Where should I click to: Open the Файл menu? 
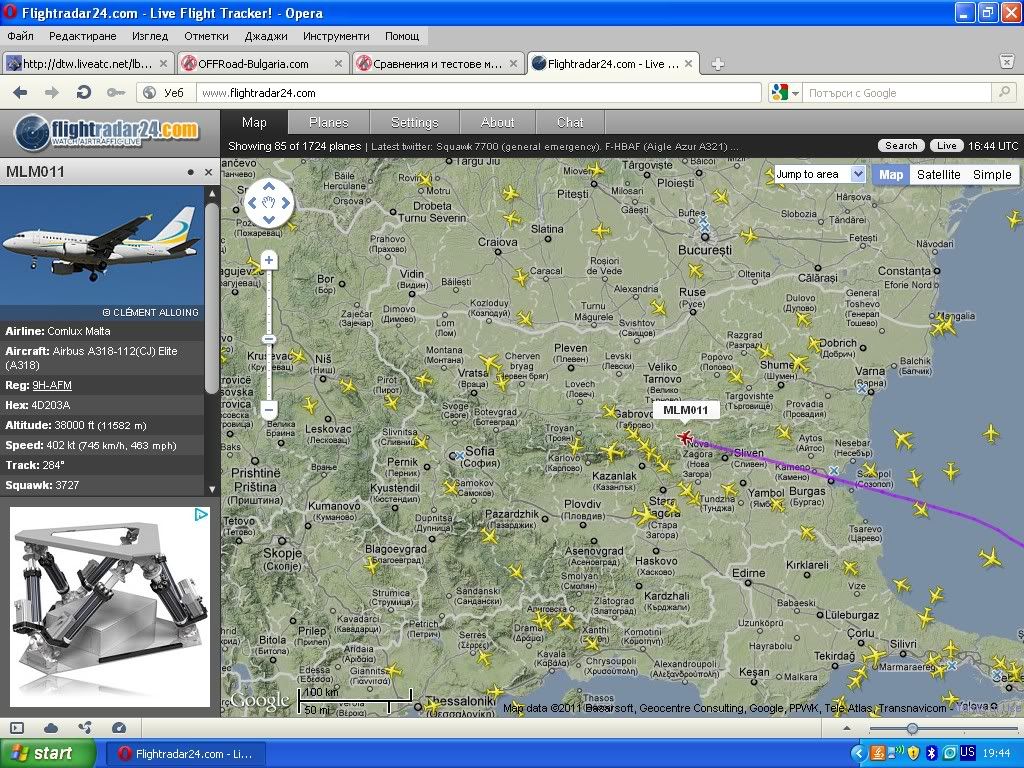click(x=20, y=36)
